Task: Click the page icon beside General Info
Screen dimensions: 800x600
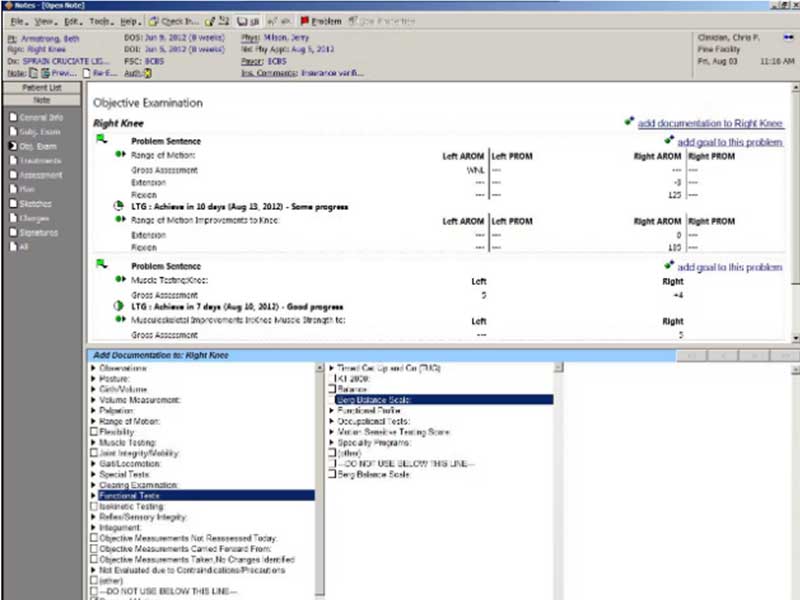Action: [13, 117]
